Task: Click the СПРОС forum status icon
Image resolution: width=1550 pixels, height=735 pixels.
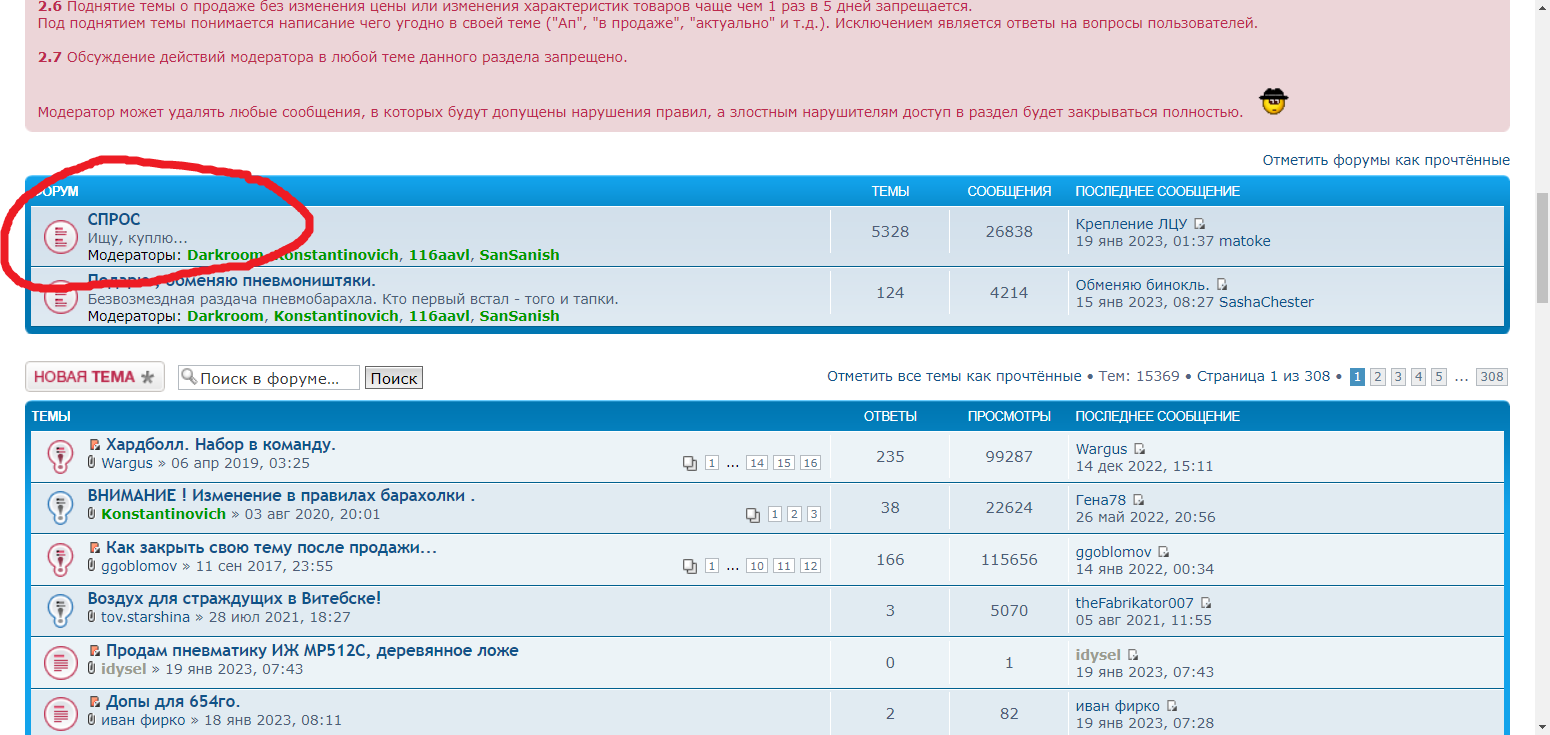Action: tap(61, 237)
